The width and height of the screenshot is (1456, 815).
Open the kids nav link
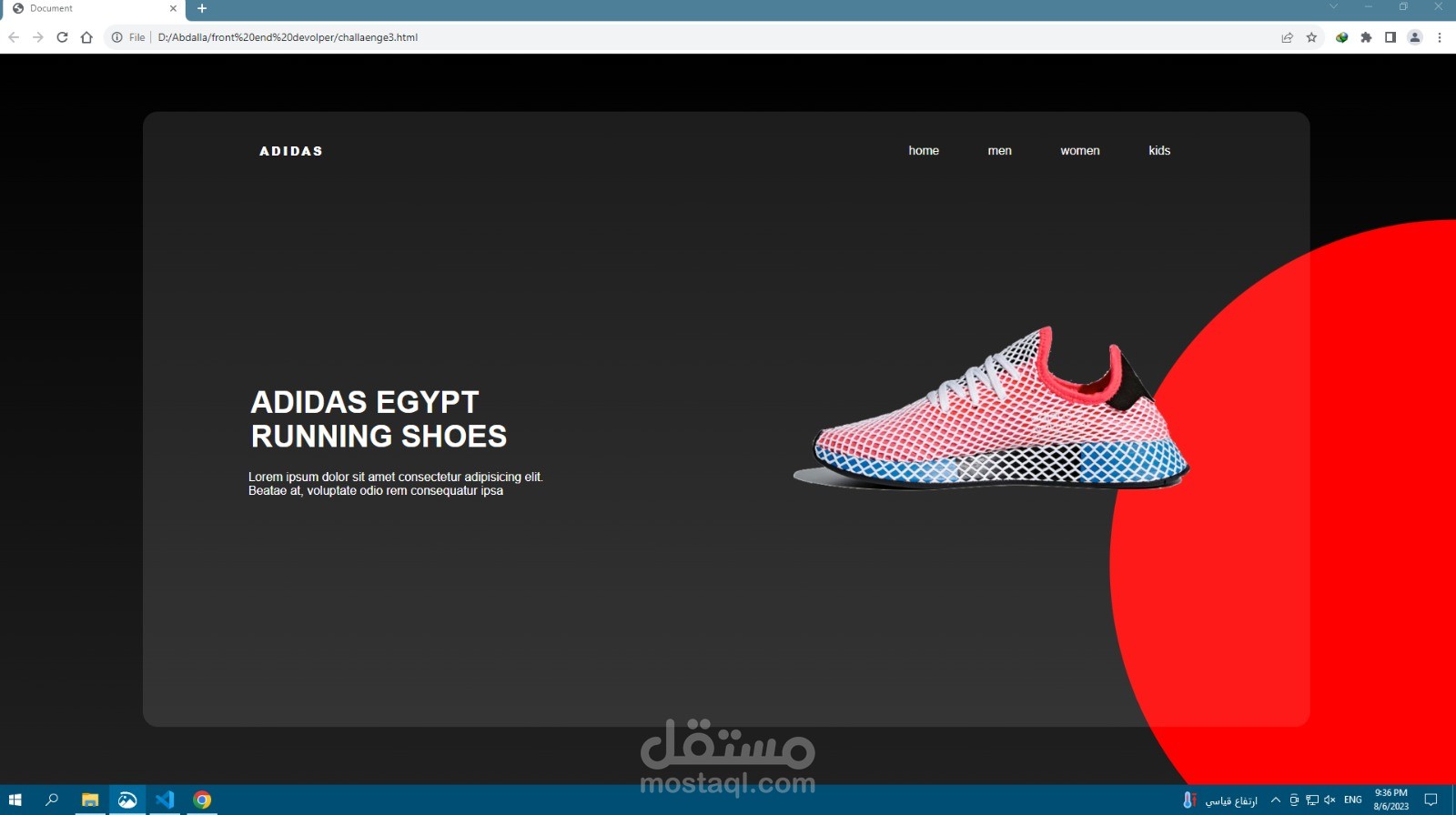(x=1159, y=151)
